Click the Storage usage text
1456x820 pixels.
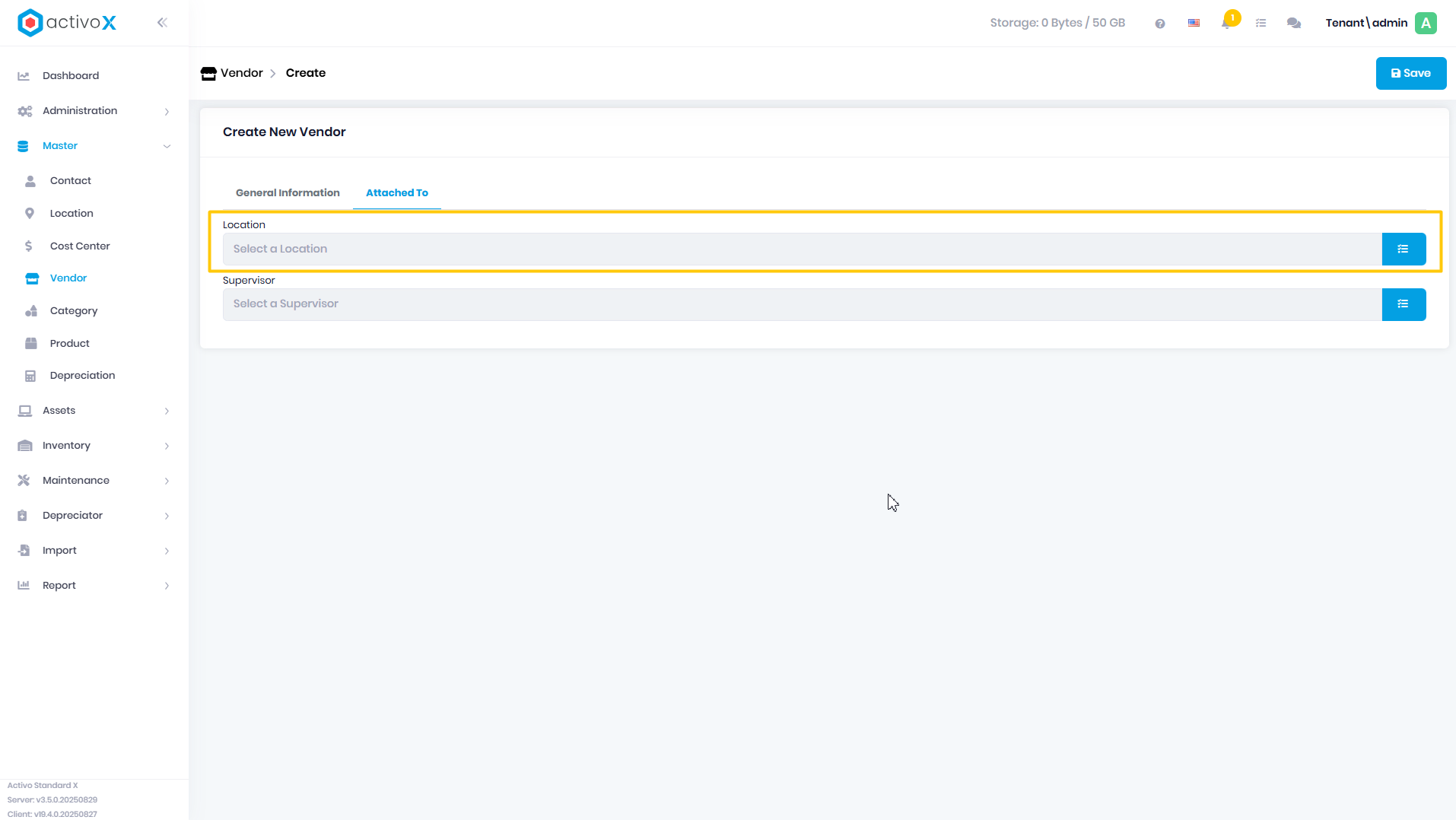[1057, 24]
